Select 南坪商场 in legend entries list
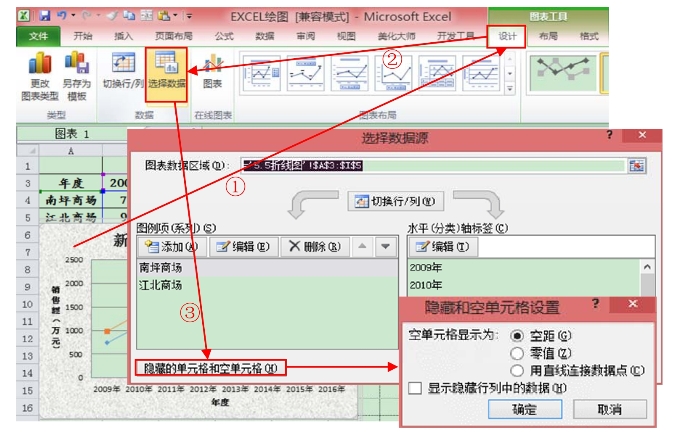Screen dimensions: 698x440 coord(267,268)
